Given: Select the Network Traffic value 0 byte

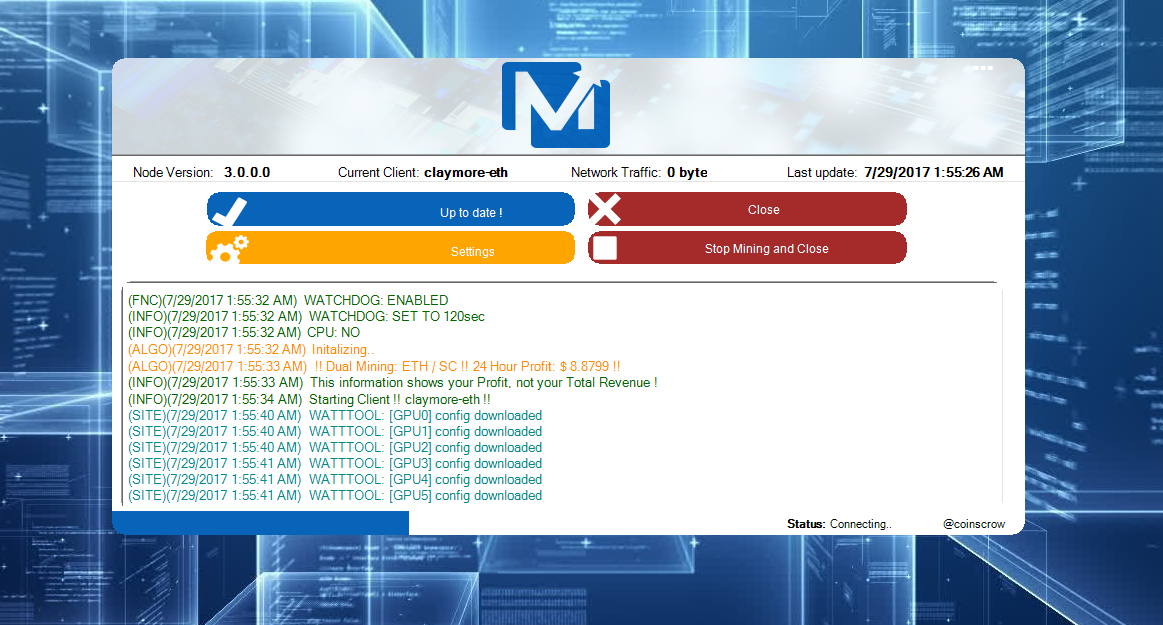Looking at the screenshot, I should coord(687,173).
